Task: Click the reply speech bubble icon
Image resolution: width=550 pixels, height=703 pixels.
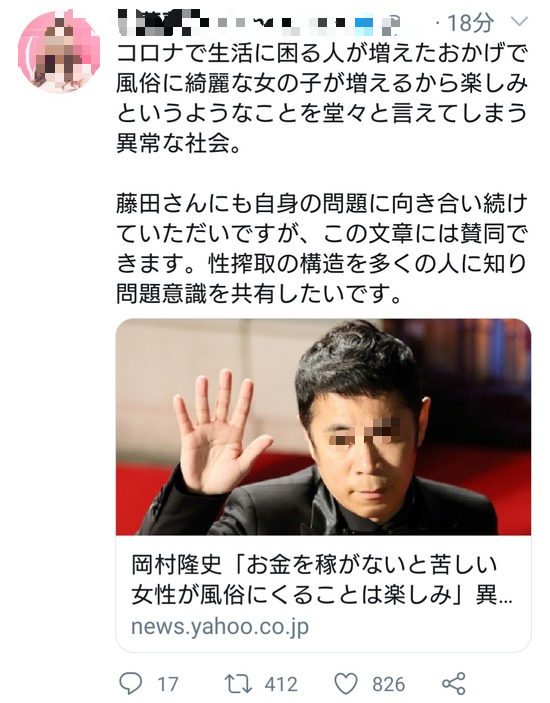Action: pos(130,684)
